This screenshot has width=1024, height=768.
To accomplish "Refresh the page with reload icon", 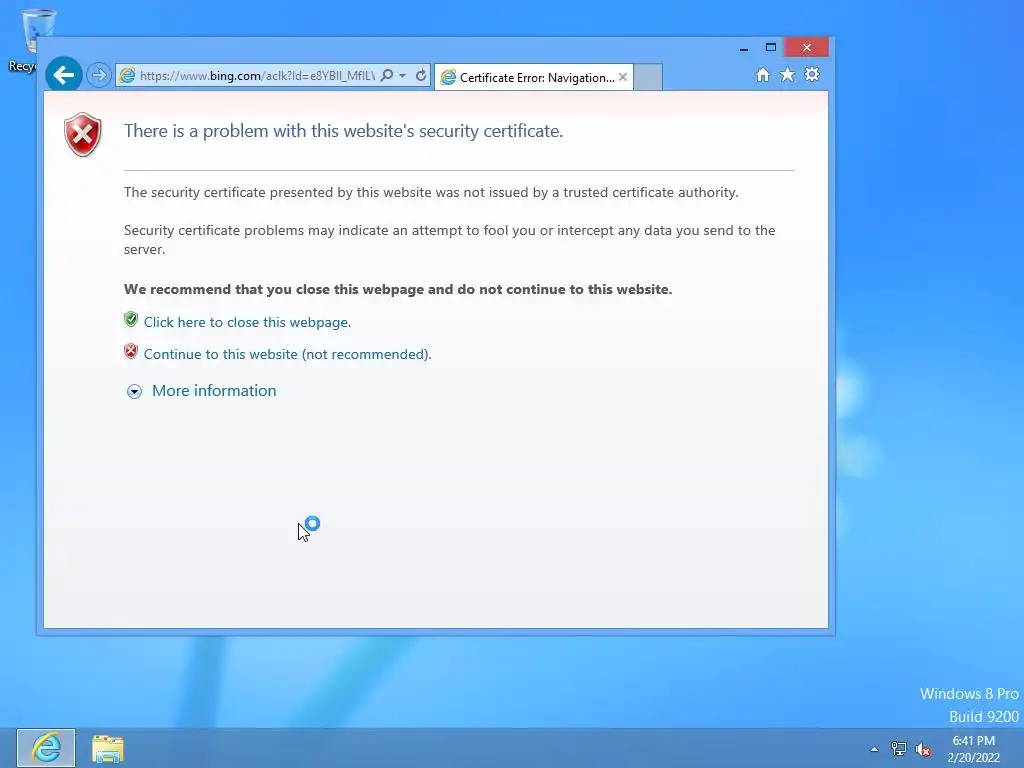I will click(x=421, y=75).
